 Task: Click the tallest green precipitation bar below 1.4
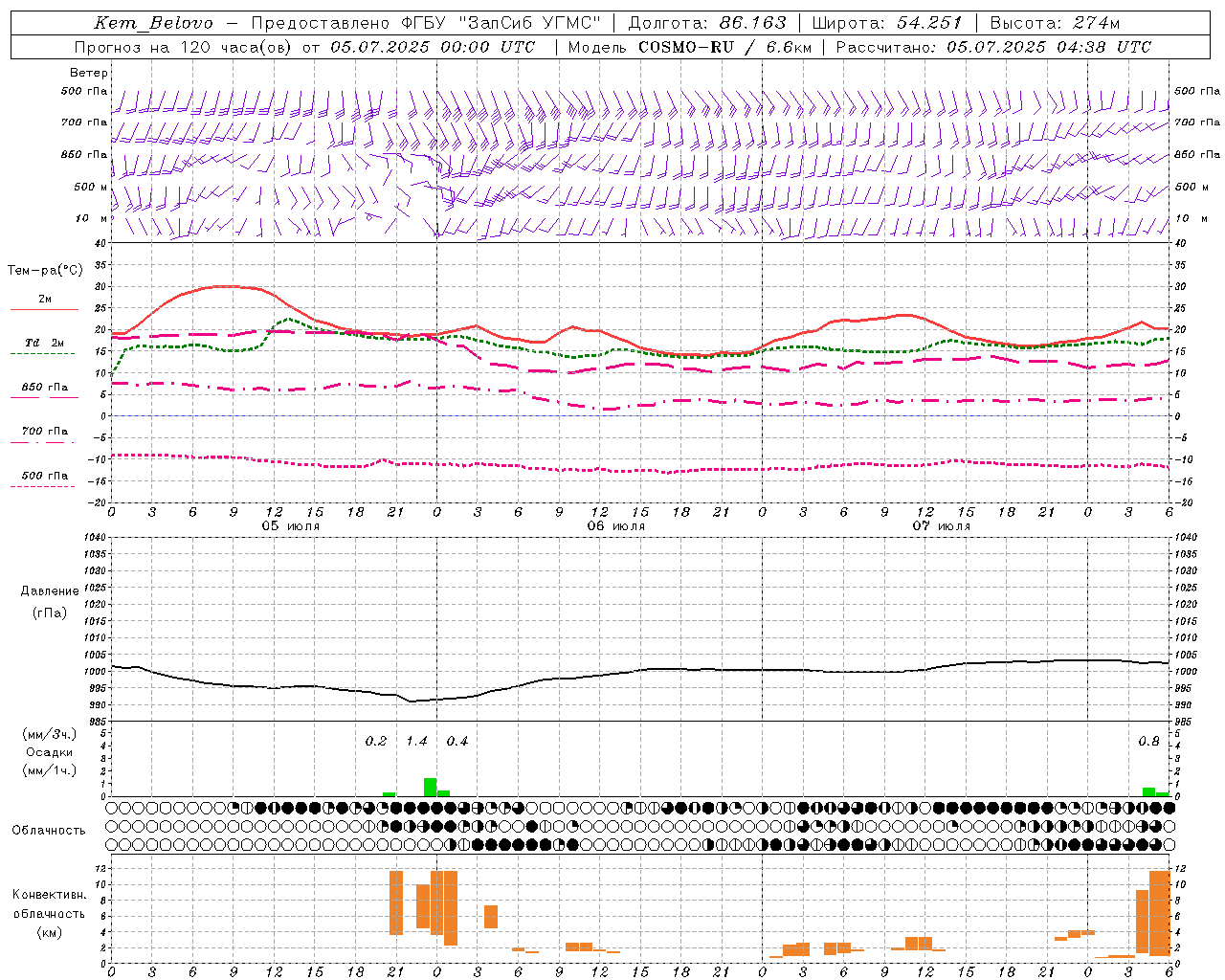coord(431,787)
